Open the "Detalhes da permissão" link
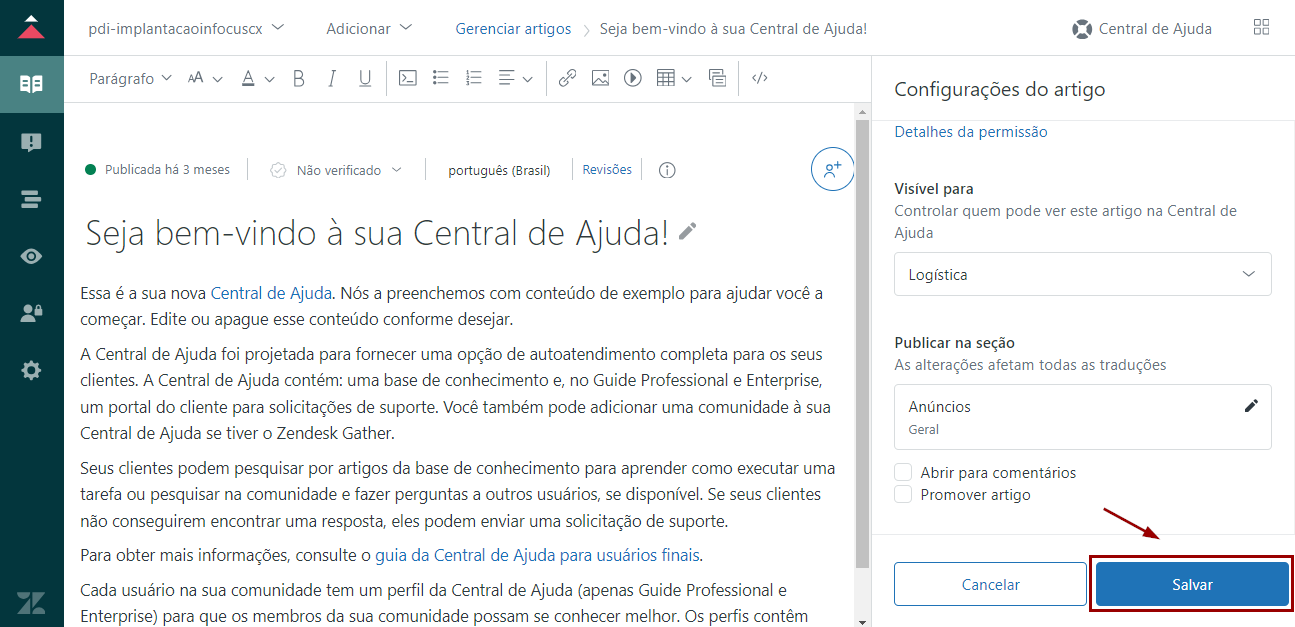1295x627 pixels. click(x=970, y=132)
